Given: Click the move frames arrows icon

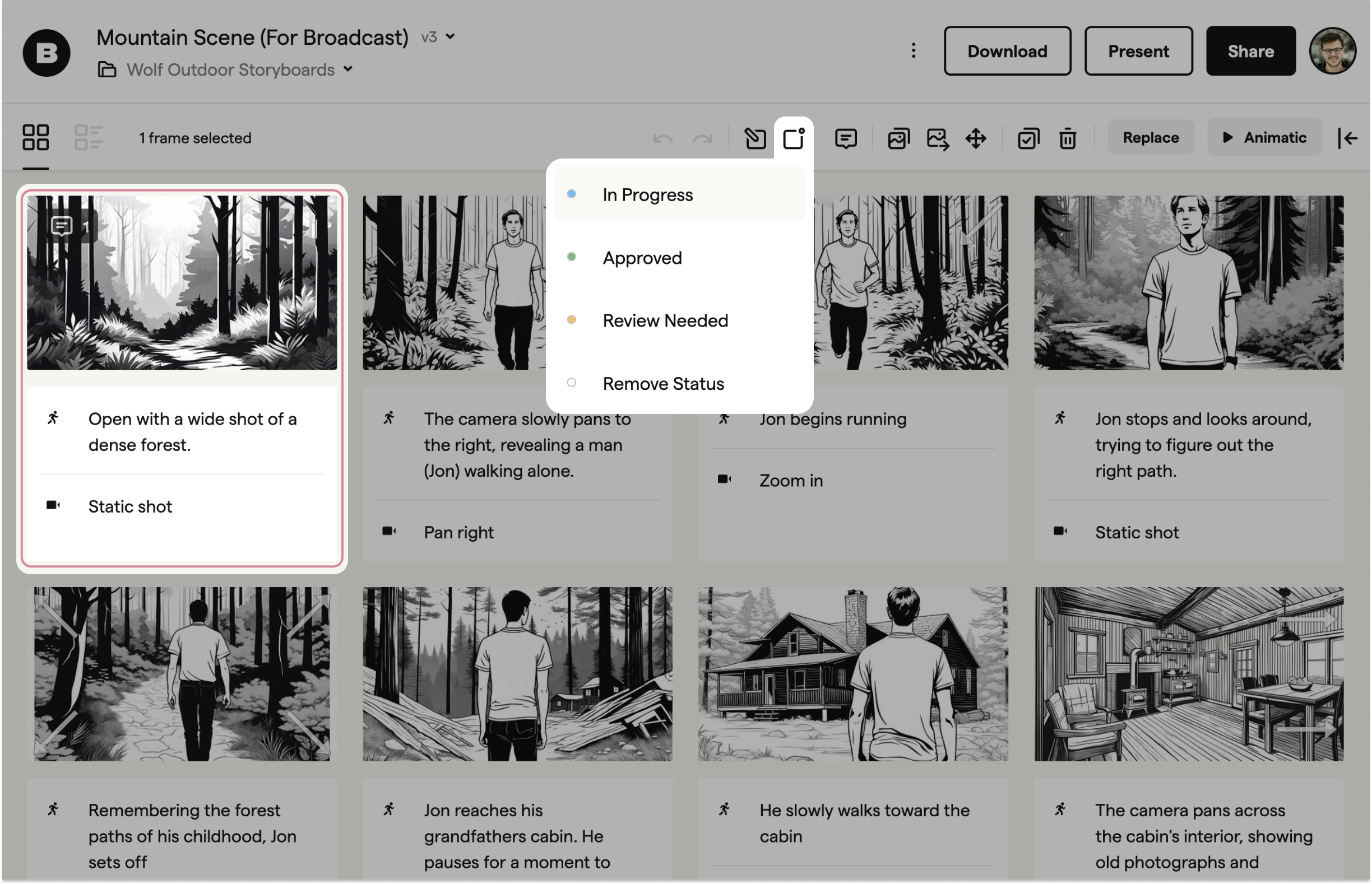Looking at the screenshot, I should coord(976,138).
